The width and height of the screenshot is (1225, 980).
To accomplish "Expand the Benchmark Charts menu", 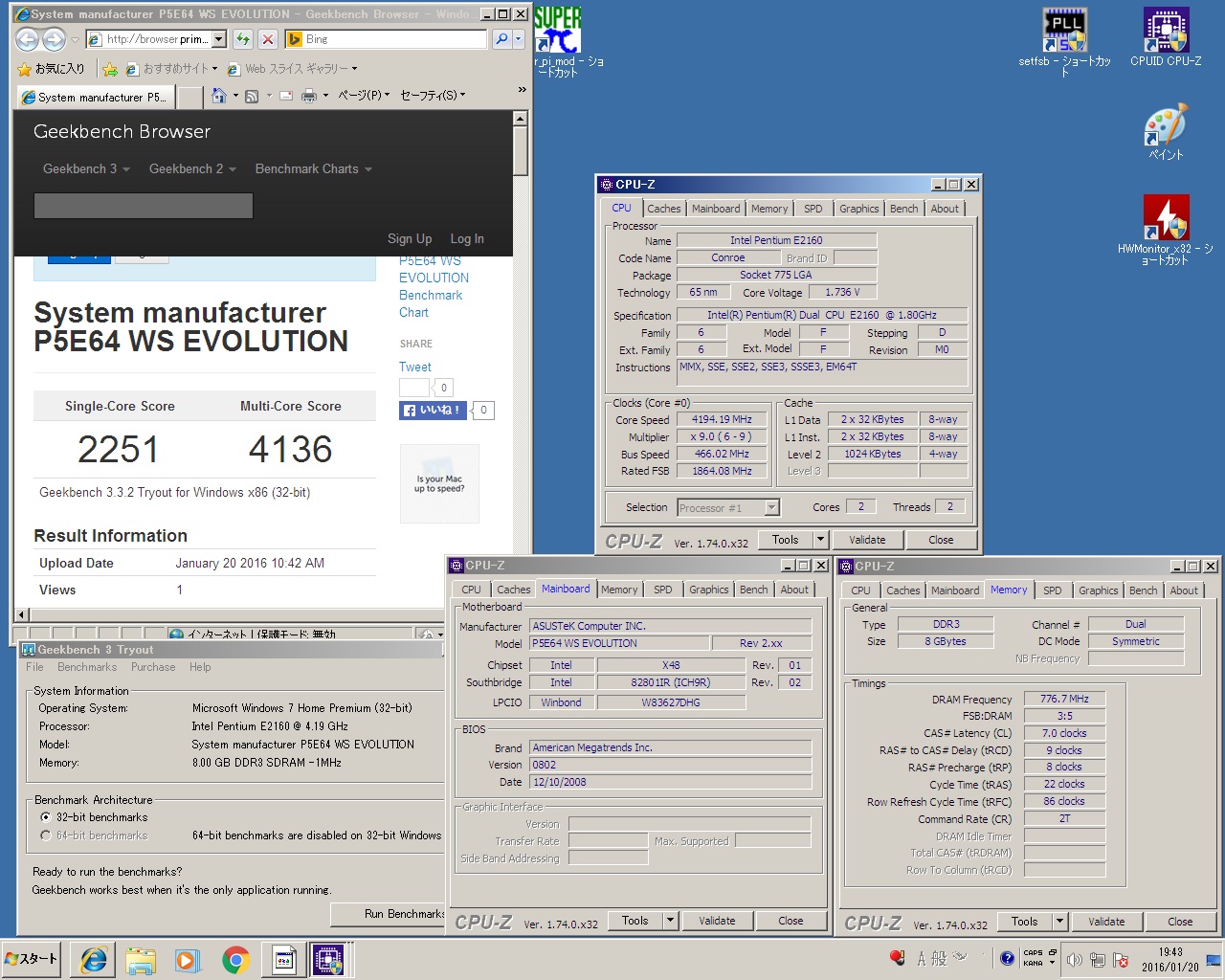I will 313,168.
